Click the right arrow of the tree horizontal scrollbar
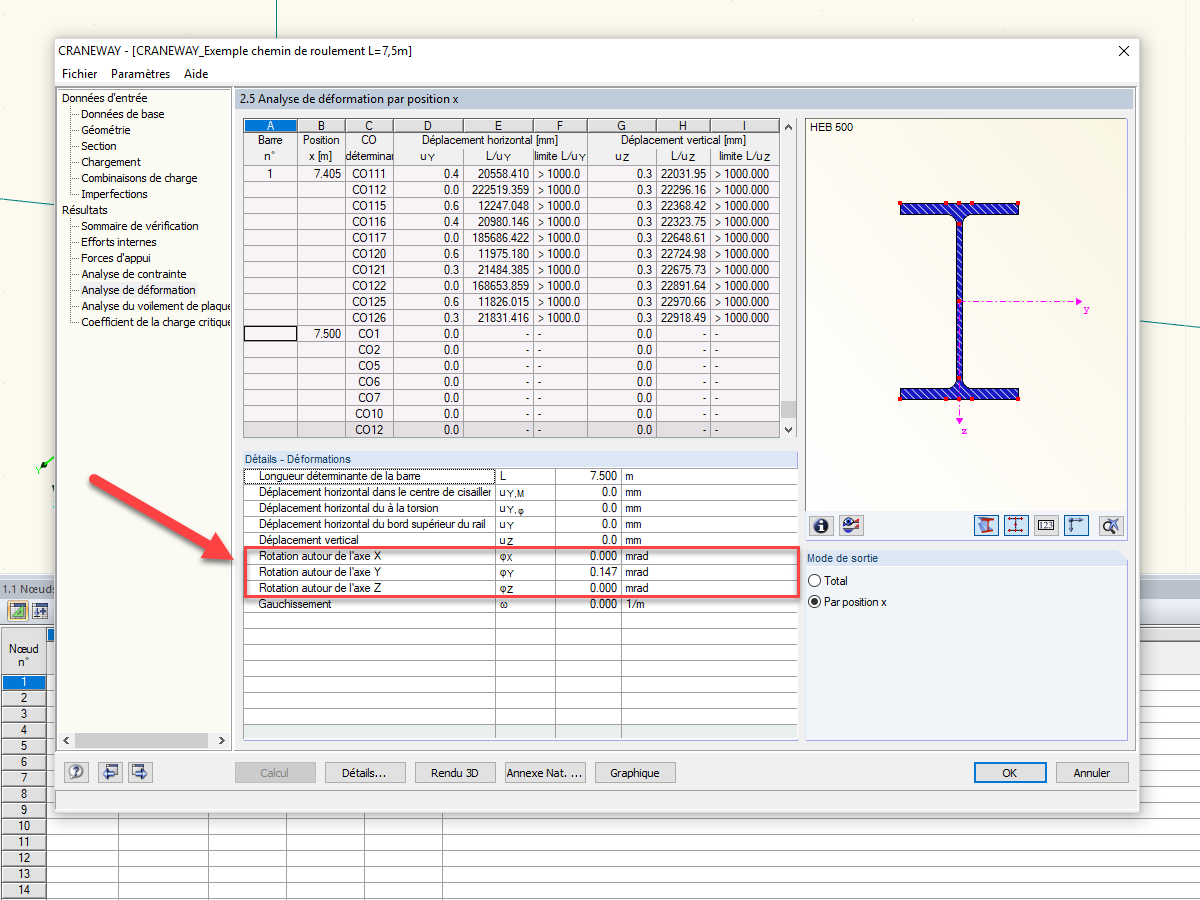The image size is (1200, 900). (x=220, y=740)
